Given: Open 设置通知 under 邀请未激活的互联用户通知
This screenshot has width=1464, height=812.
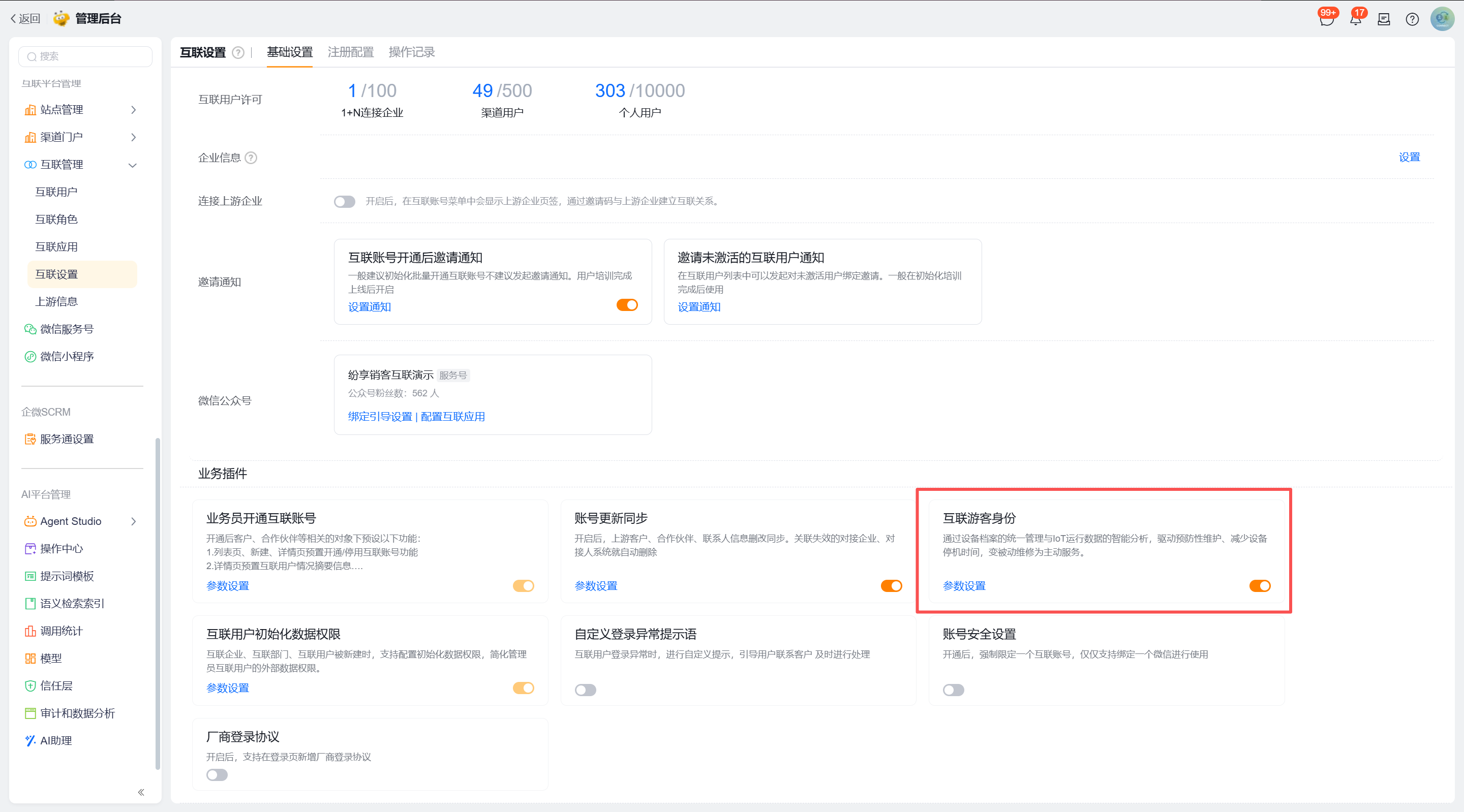Looking at the screenshot, I should (699, 307).
